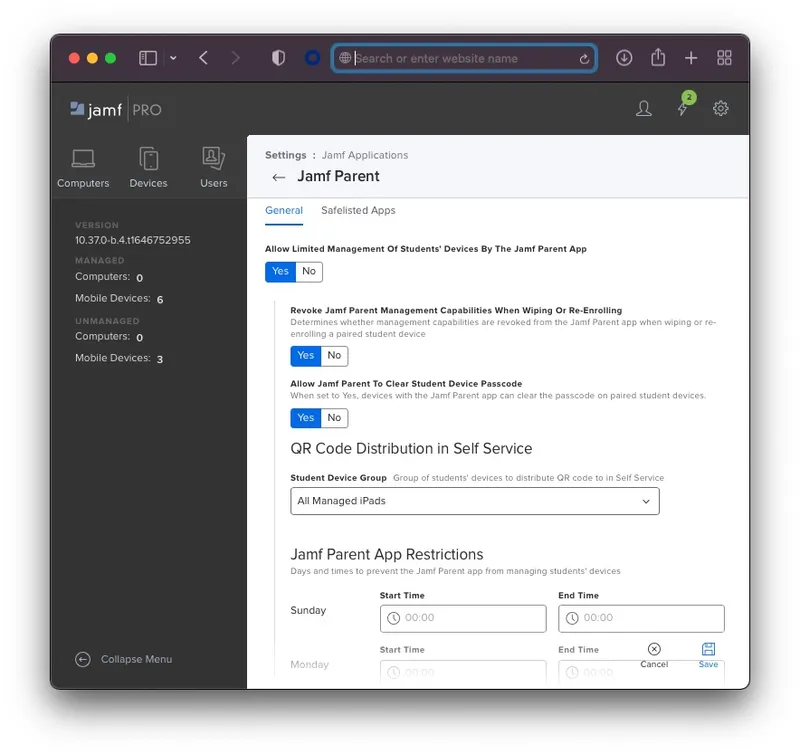Expand the All Managed iPads selector chevron
This screenshot has width=800, height=756.
(648, 501)
